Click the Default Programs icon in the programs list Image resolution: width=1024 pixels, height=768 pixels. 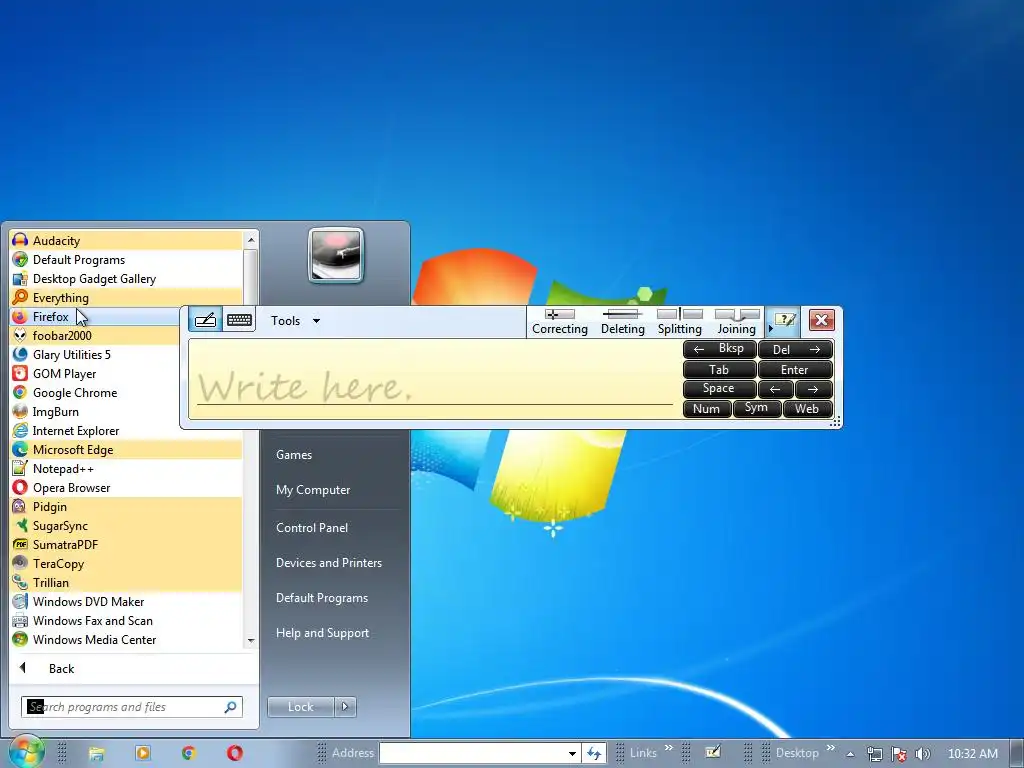pos(20,260)
